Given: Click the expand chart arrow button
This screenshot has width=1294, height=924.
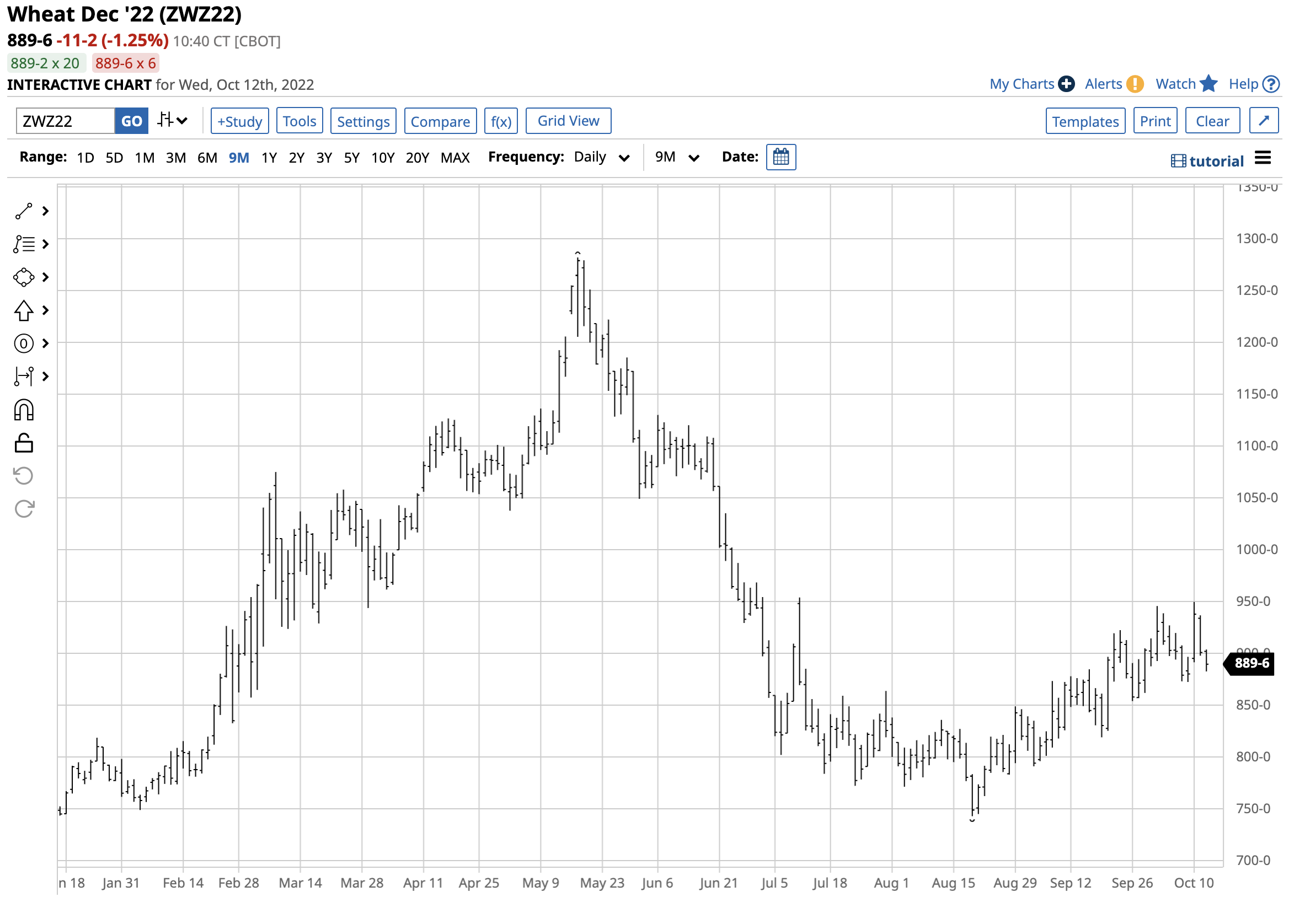Looking at the screenshot, I should point(1264,121).
